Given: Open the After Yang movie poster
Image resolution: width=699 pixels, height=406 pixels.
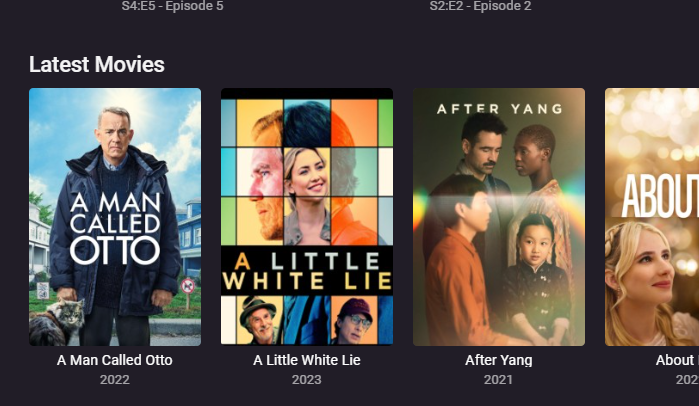Looking at the screenshot, I should pos(499,217).
